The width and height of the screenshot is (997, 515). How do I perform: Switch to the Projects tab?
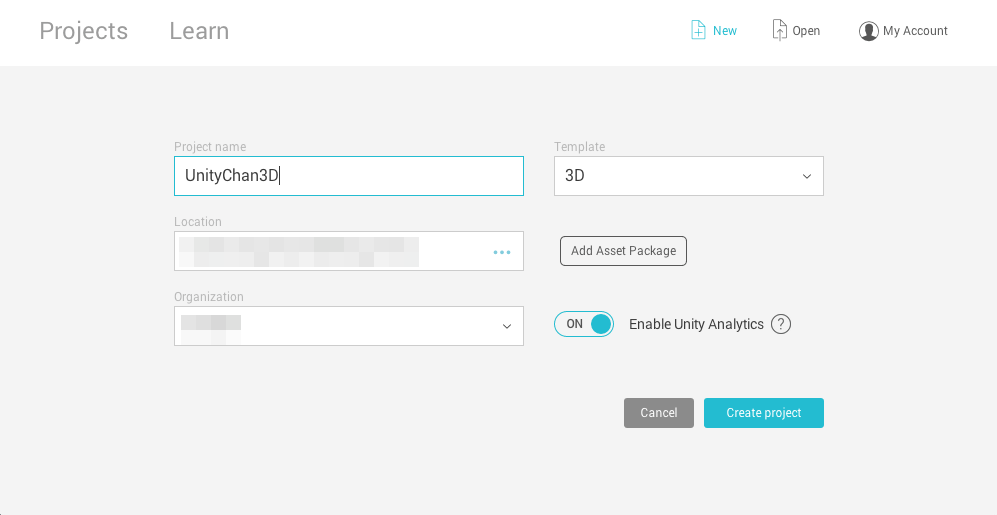(x=84, y=31)
